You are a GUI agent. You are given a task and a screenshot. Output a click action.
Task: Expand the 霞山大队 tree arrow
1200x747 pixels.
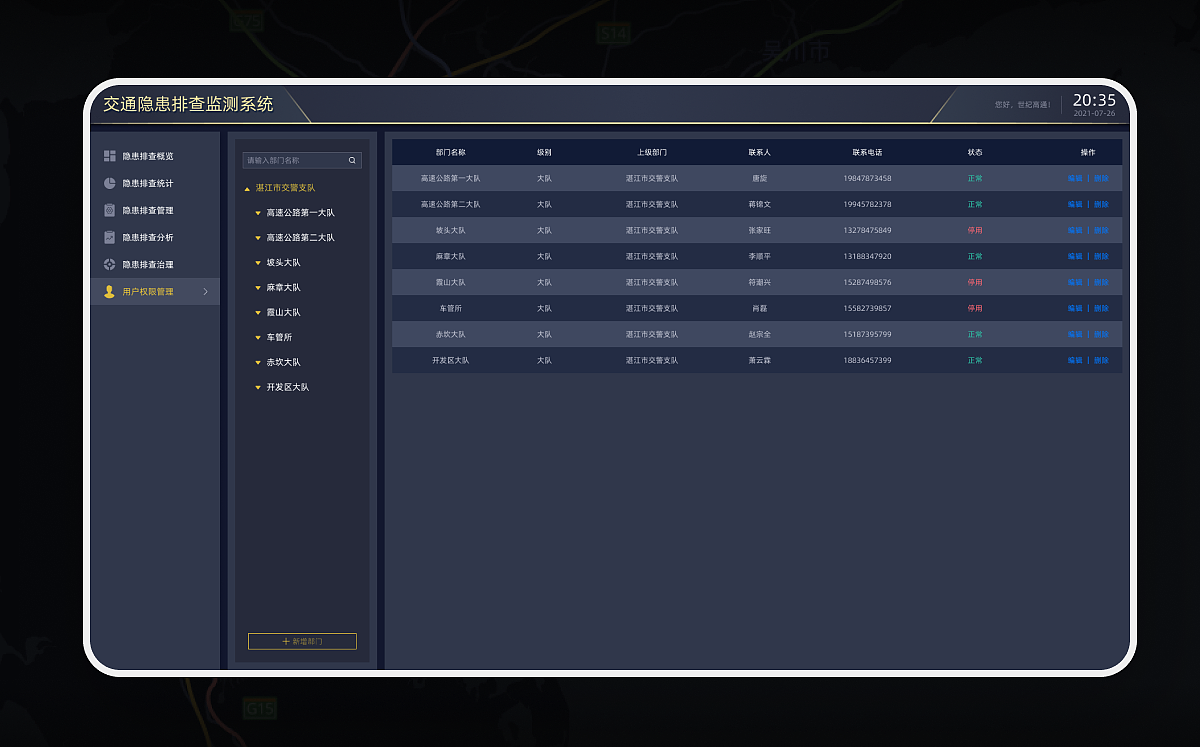258,313
